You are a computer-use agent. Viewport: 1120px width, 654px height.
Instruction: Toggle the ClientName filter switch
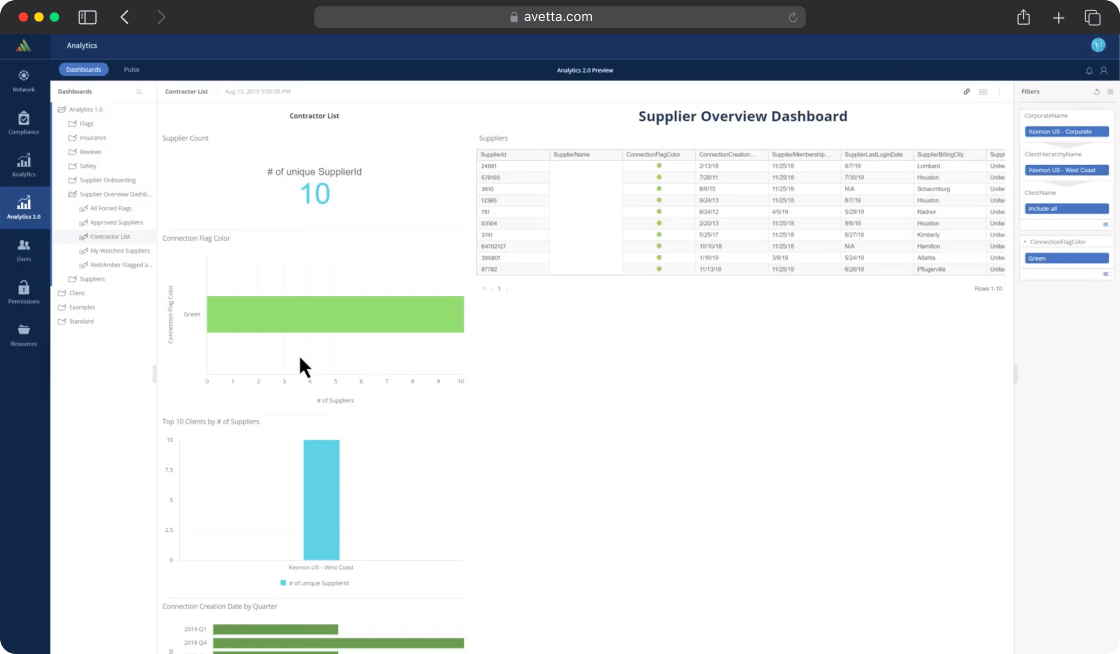point(1106,224)
